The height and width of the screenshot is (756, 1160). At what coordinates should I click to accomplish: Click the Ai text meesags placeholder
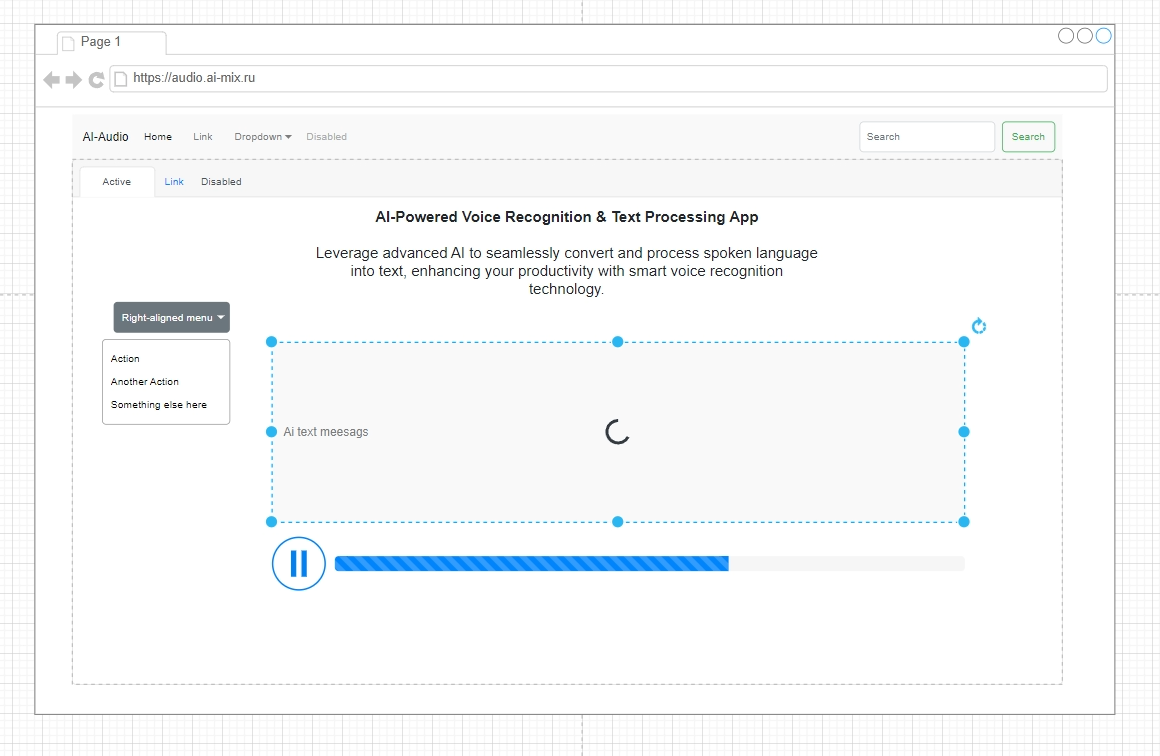pos(326,432)
